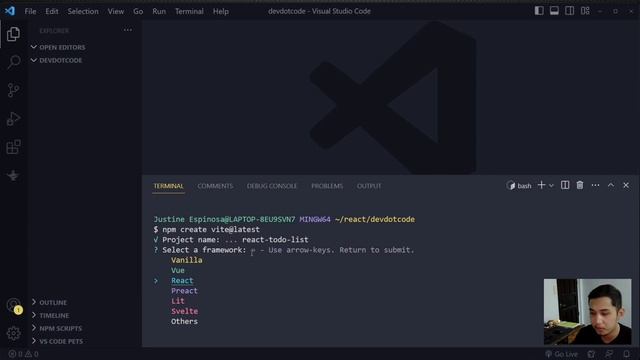Open the terminal launch profile dropdown
640x360 pixels.
[551, 186]
